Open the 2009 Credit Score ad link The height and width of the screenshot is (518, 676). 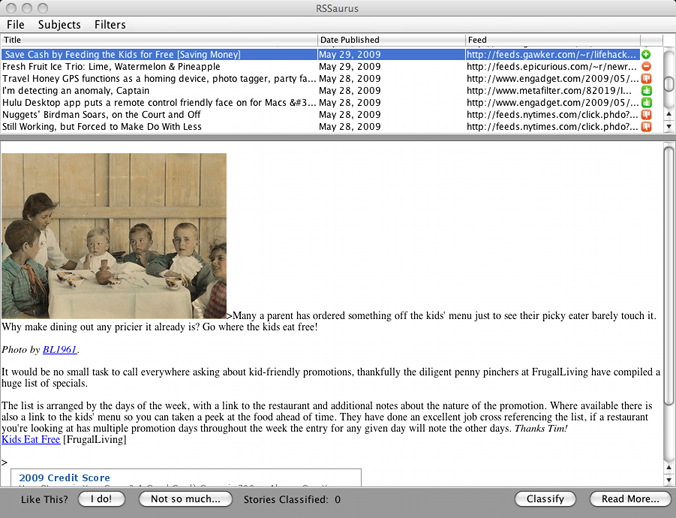point(64,477)
